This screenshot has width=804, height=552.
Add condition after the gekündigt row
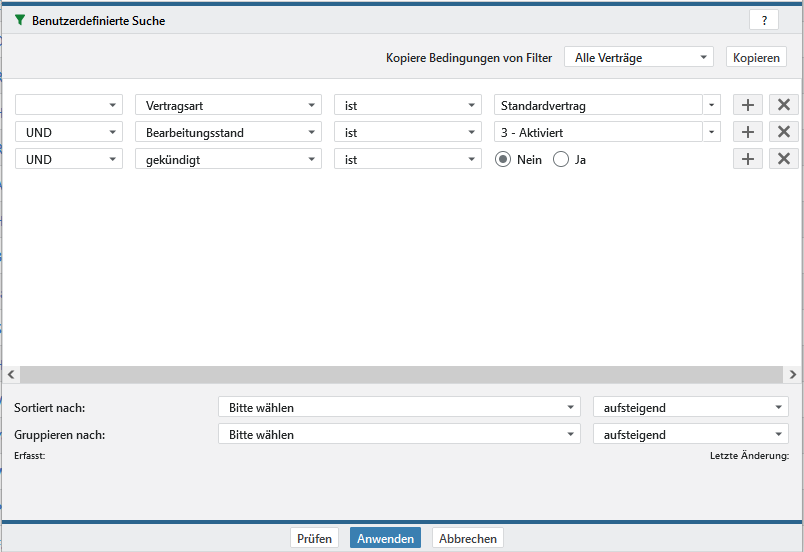click(x=747, y=159)
